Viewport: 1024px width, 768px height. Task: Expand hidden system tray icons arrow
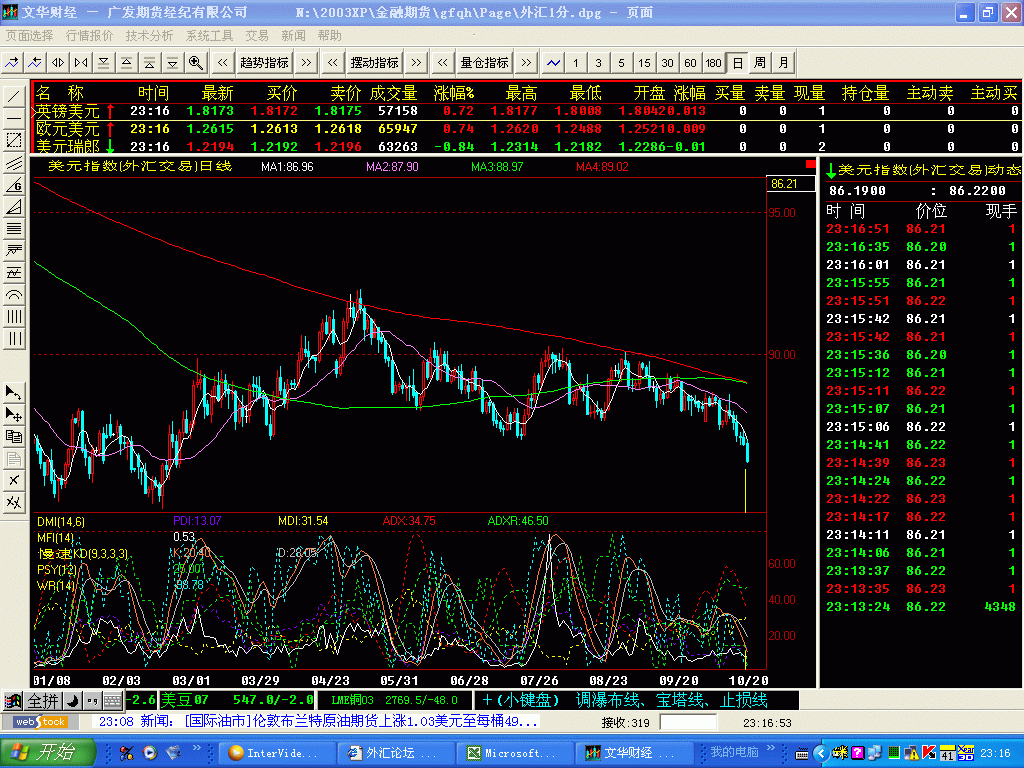click(x=822, y=753)
